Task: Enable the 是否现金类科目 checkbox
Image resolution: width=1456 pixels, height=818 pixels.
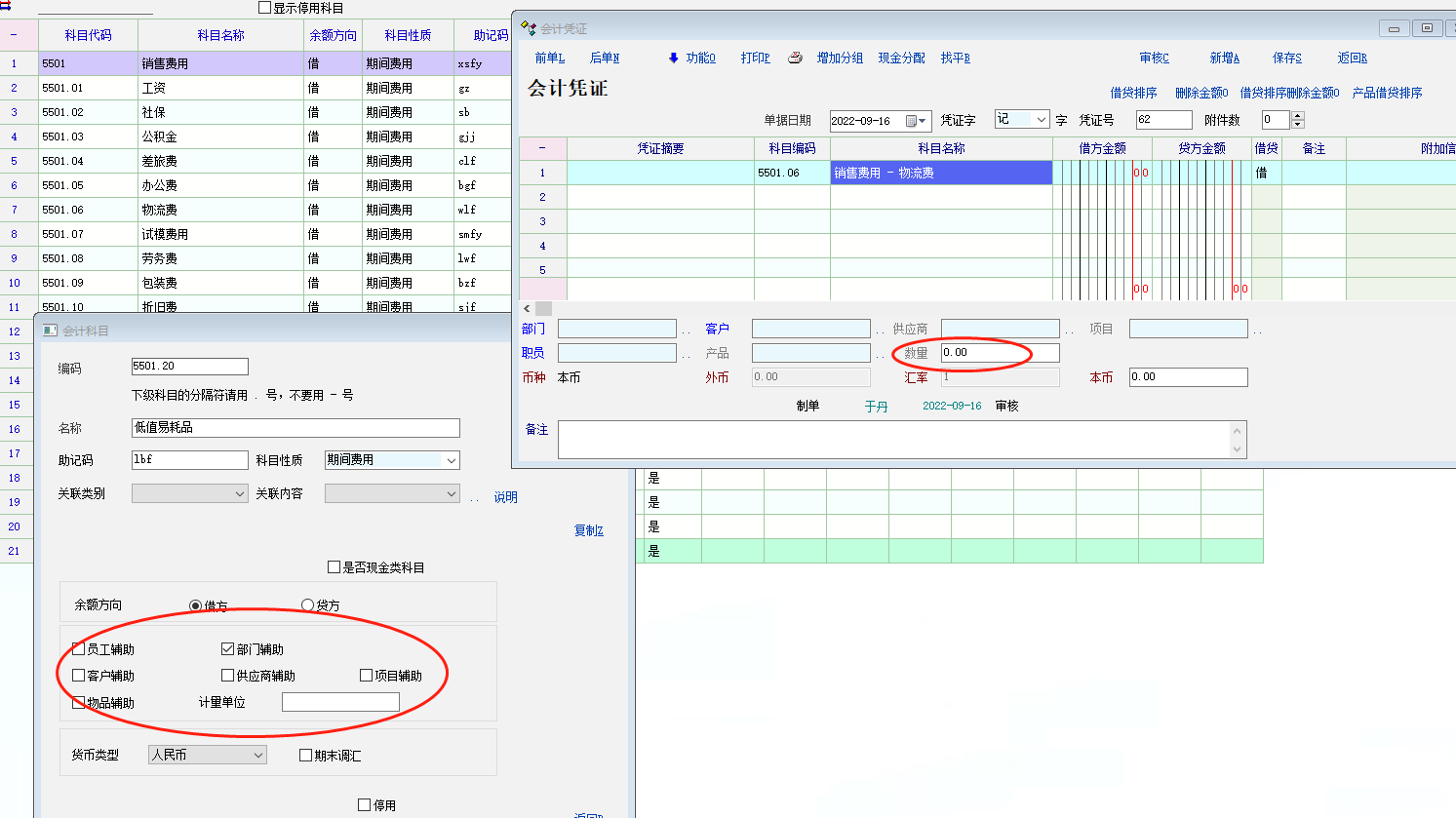Action: [x=334, y=567]
